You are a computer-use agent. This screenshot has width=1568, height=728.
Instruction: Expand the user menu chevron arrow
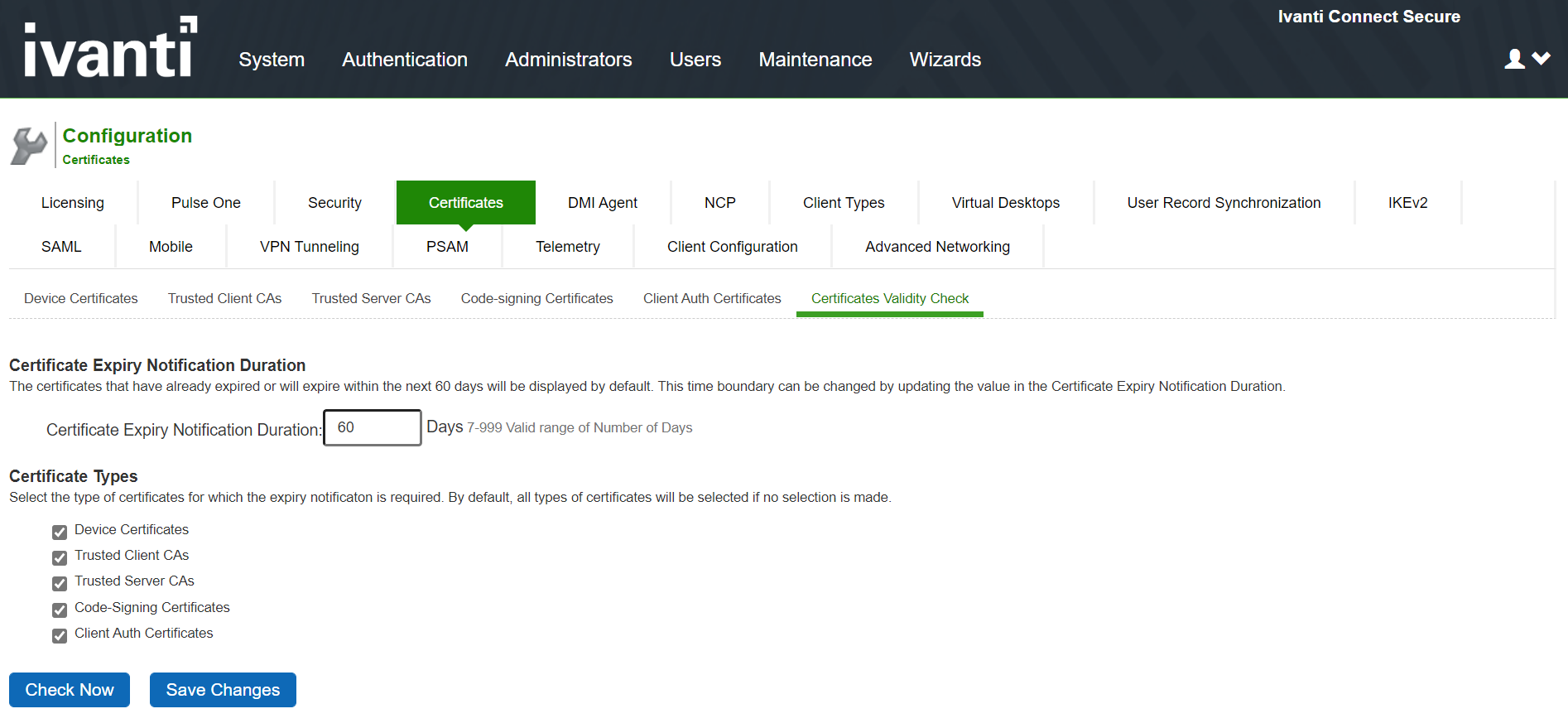[1541, 58]
